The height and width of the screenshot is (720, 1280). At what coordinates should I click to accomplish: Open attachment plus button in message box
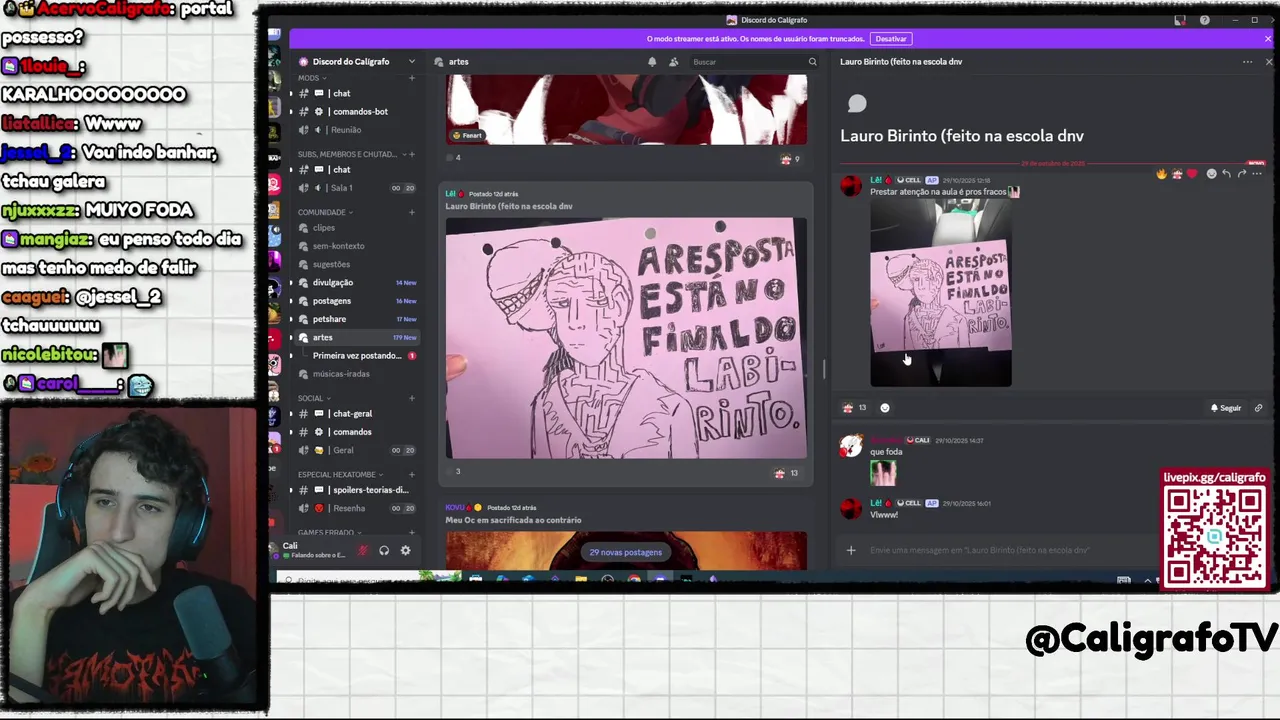[851, 550]
